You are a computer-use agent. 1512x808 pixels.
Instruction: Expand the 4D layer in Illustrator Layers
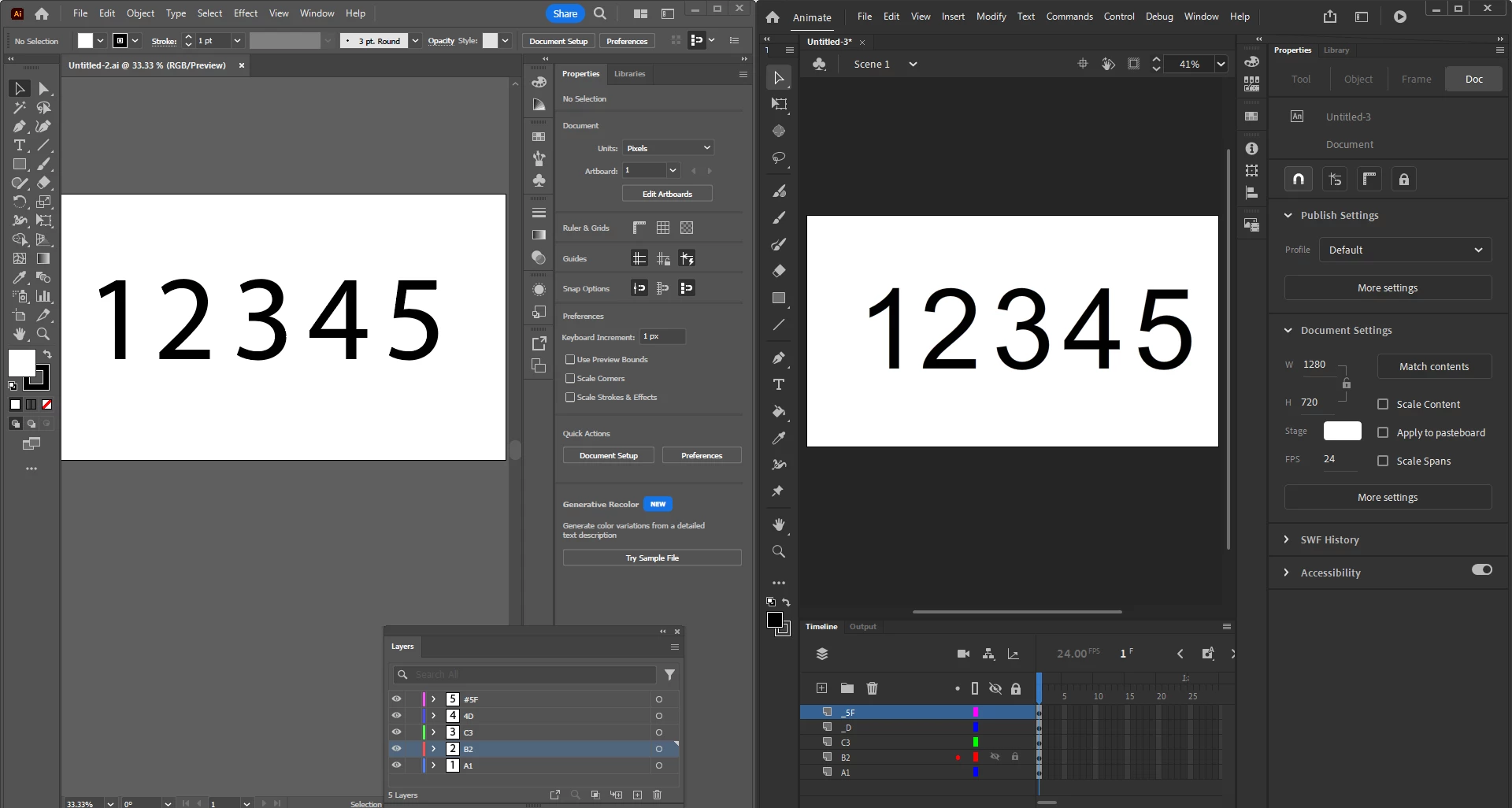click(433, 715)
